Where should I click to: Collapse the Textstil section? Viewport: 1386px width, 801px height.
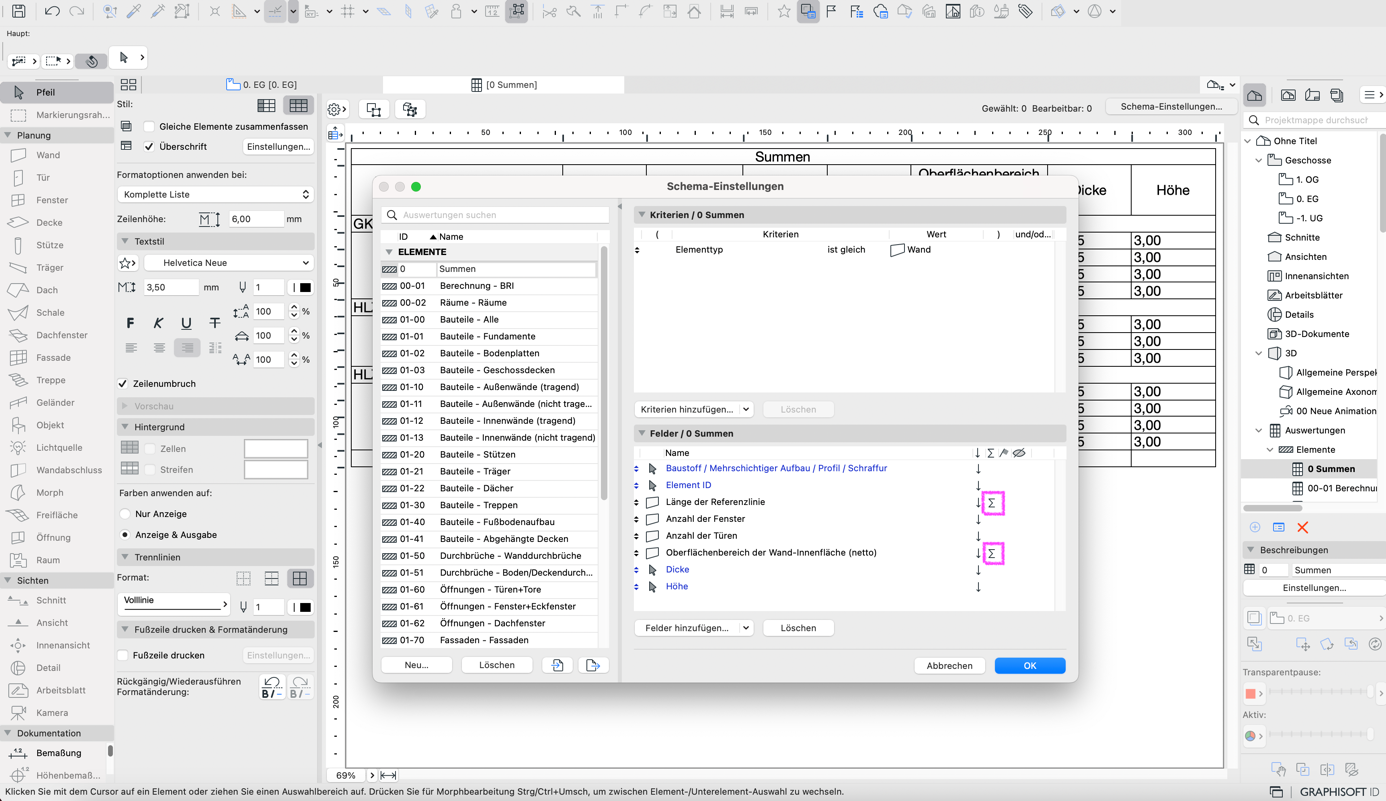(125, 241)
